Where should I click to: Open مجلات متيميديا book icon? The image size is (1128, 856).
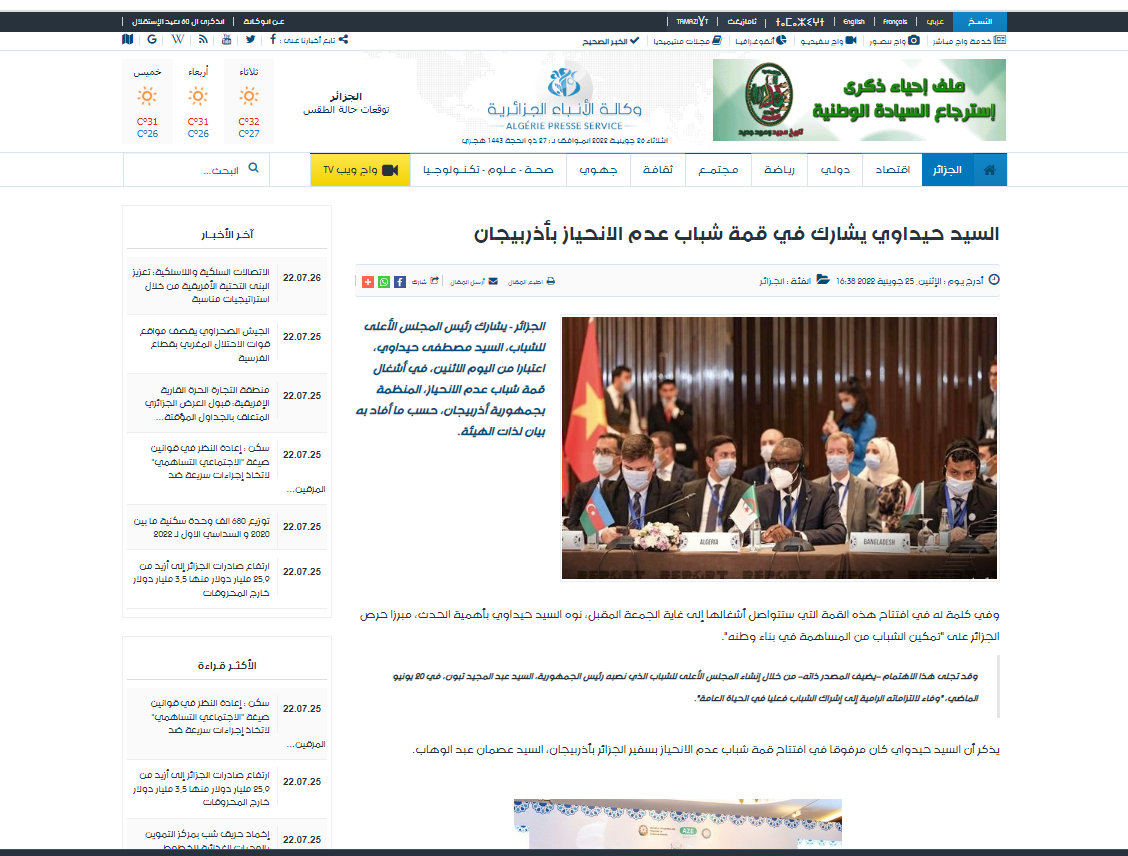coord(717,40)
